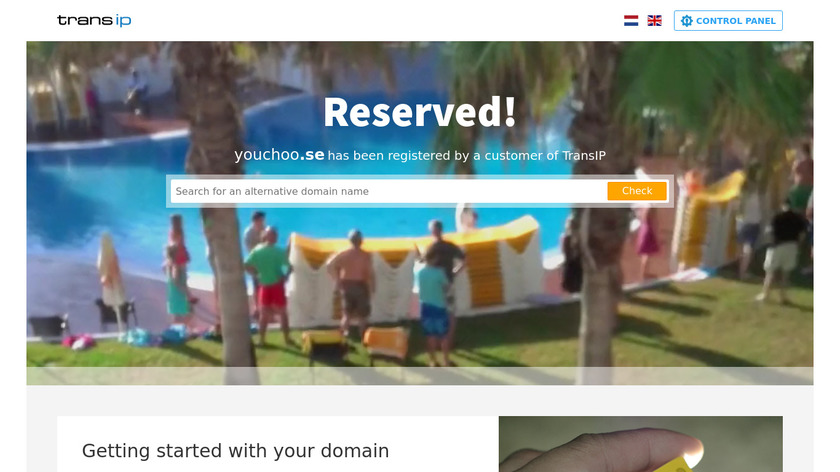840x472 pixels.
Task: Click the youchoo.se domain name text
Action: 279,155
